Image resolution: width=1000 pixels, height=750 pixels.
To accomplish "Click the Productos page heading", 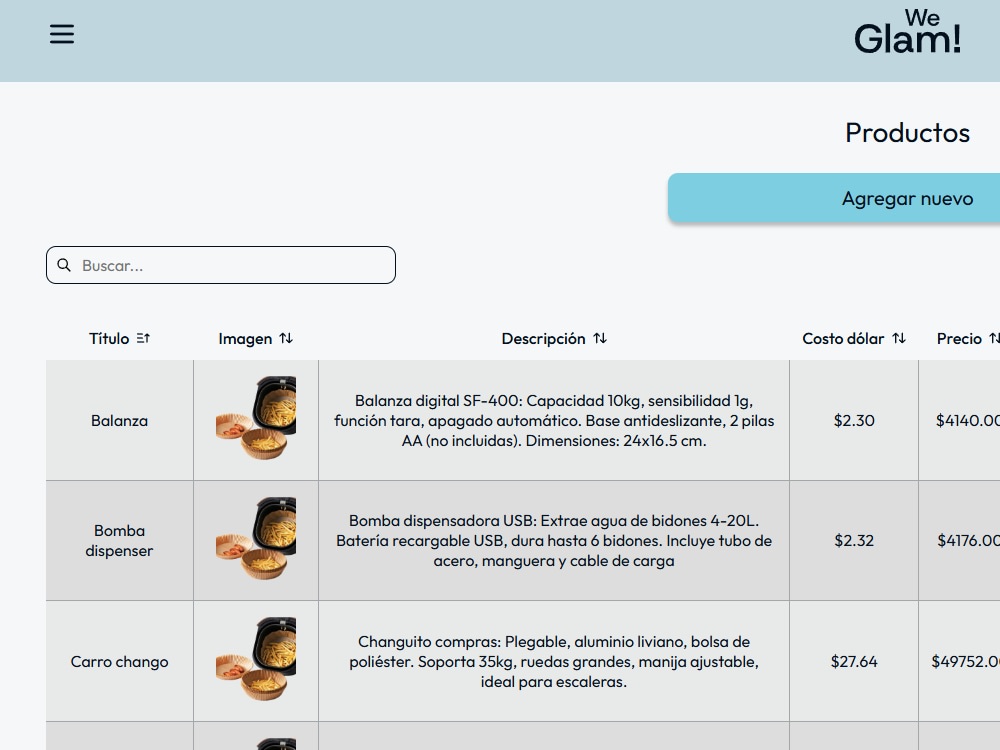I will point(907,133).
